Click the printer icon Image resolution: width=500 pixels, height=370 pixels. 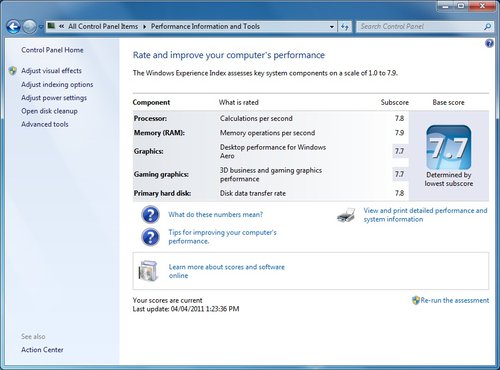pos(346,215)
